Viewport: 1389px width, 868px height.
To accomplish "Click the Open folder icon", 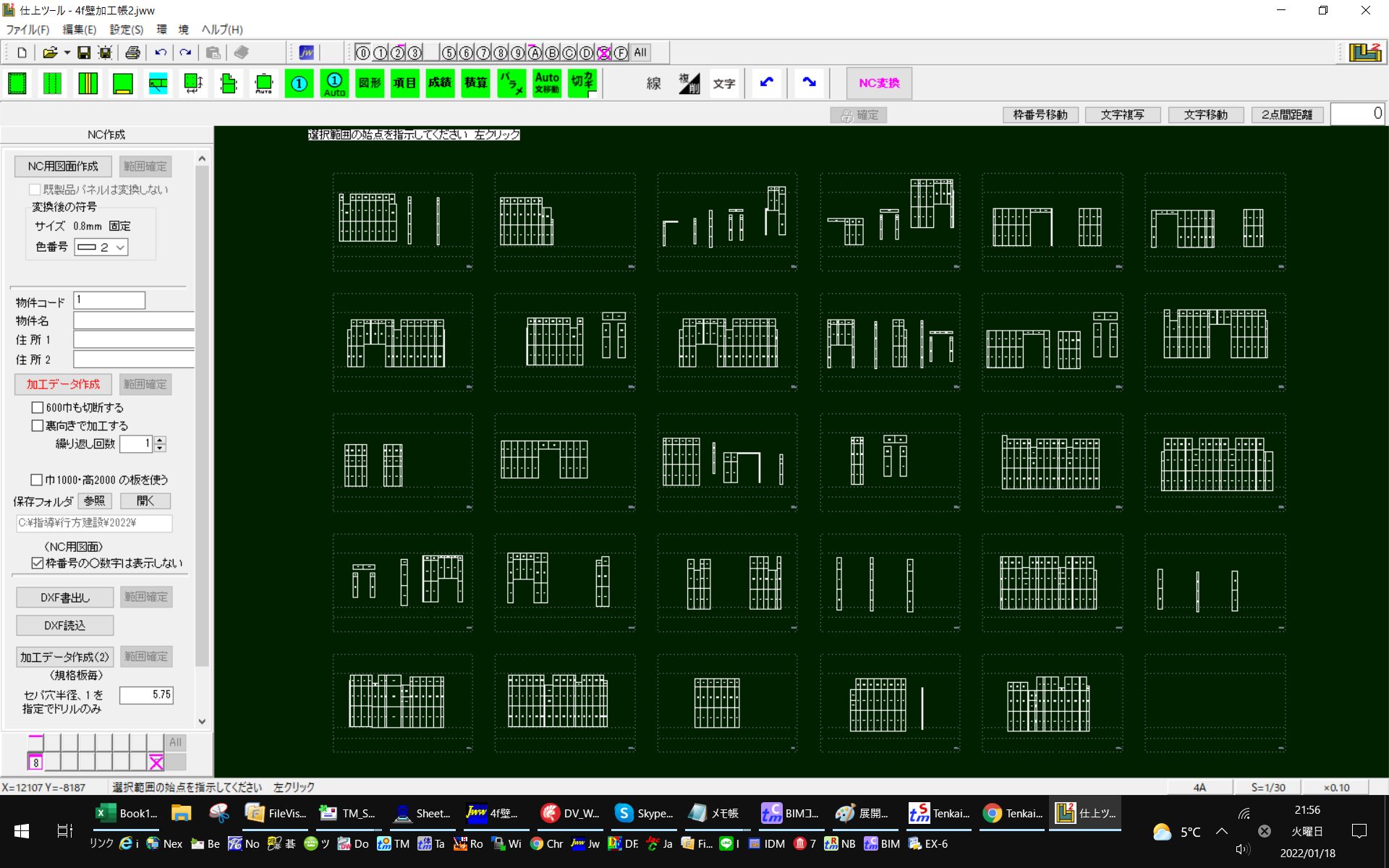I will [x=49, y=53].
